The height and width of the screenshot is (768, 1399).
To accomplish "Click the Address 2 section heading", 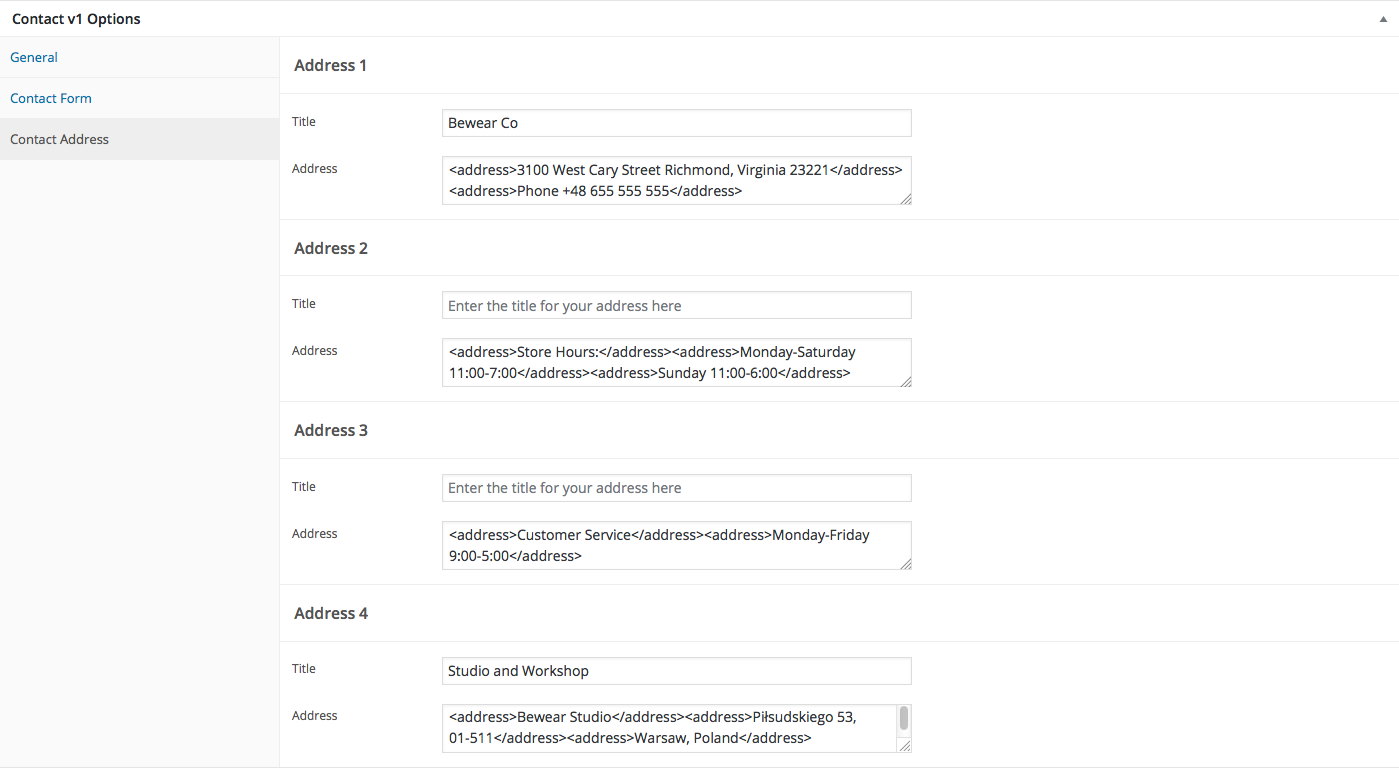I will 331,248.
